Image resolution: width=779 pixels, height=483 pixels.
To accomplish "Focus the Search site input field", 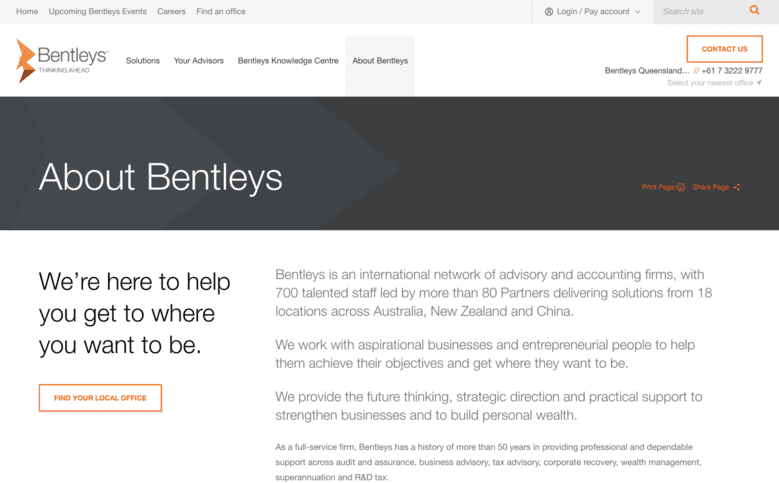I will tap(703, 11).
